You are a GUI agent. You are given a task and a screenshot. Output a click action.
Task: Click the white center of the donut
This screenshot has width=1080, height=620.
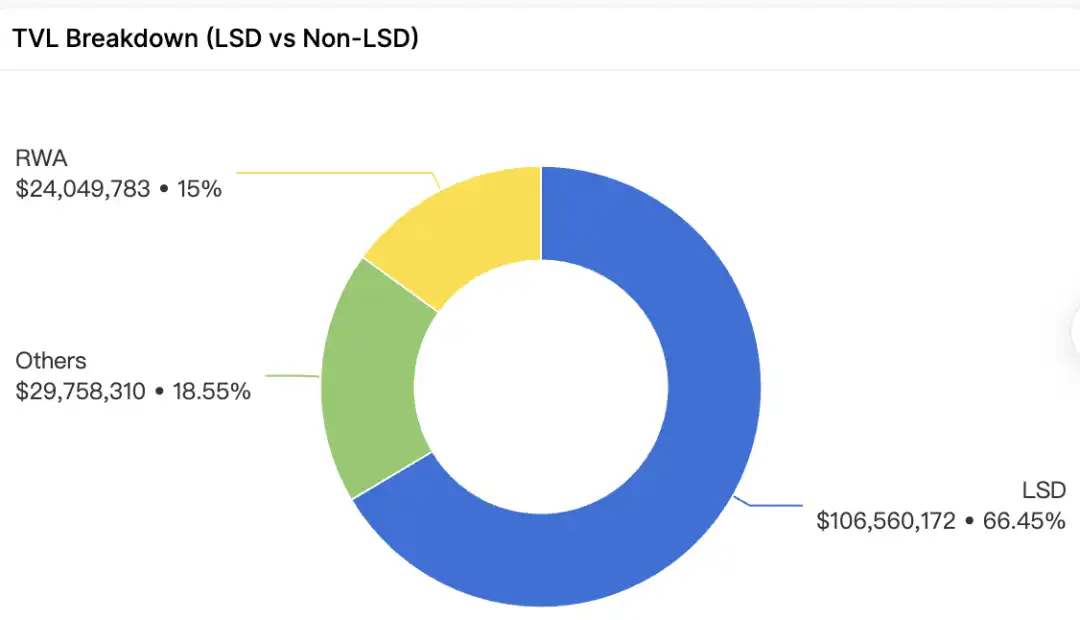click(x=540, y=386)
